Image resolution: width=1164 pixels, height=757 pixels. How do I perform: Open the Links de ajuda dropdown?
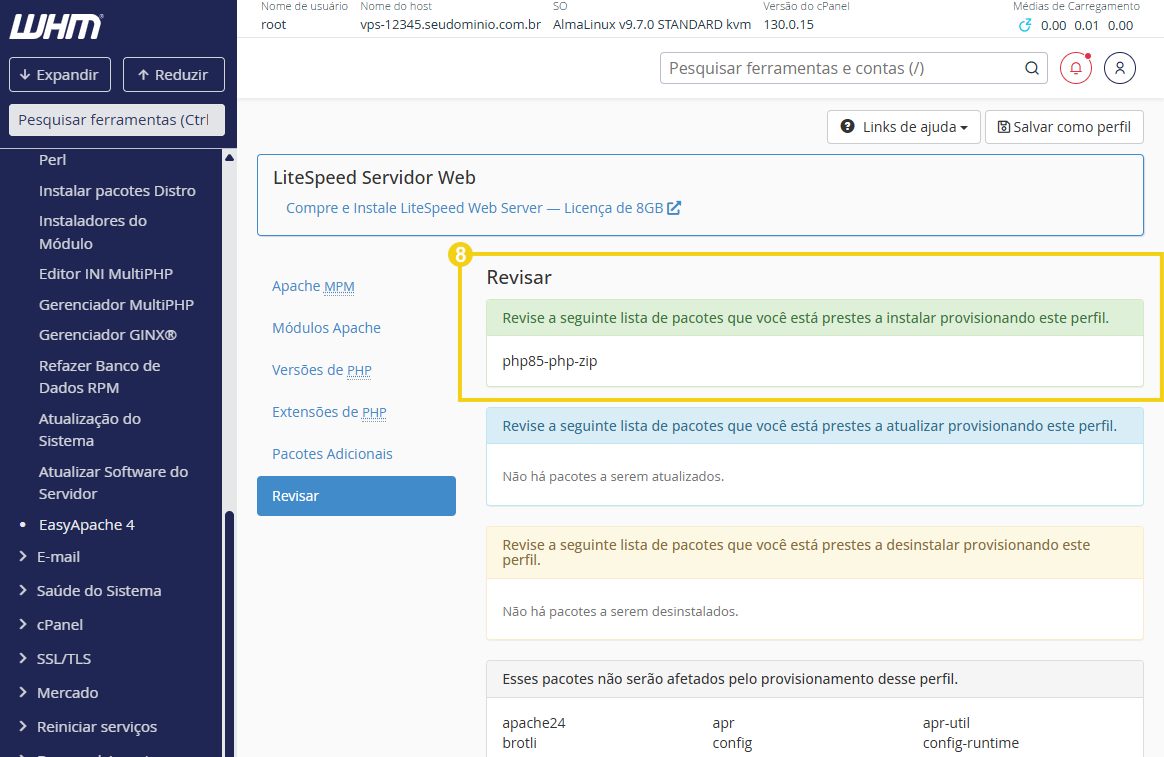pos(903,127)
